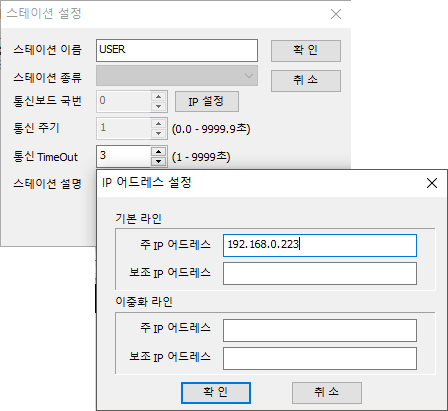
Task: Confirm the IP 어드레스 설정 dialog with 확인
Action: click(x=216, y=393)
